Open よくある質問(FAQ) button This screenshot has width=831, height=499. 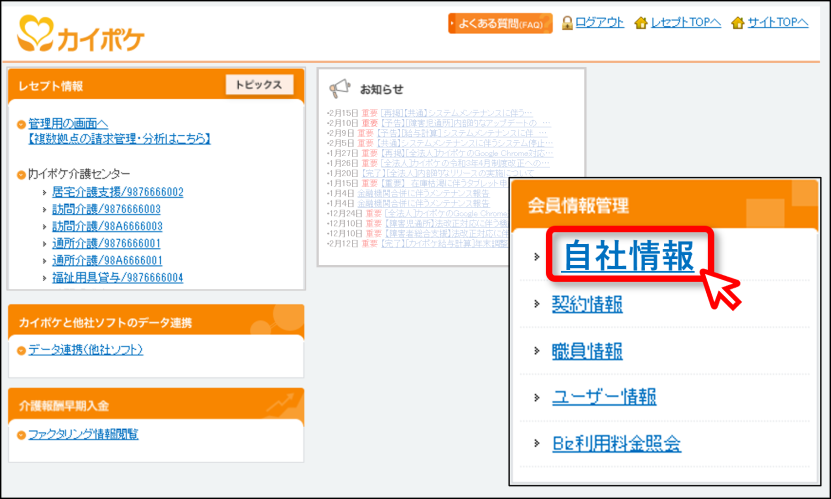500,23
